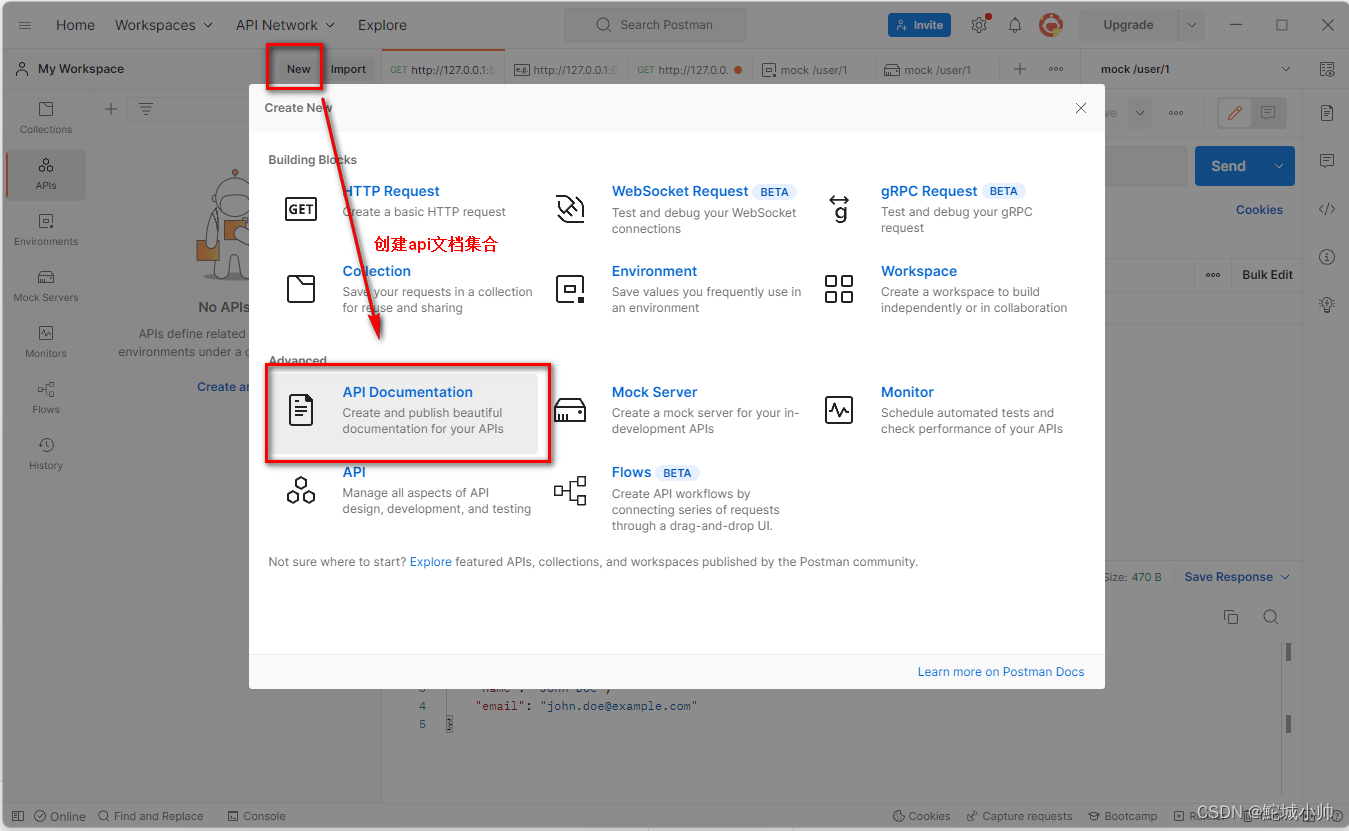
Task: Open the Explore menu item
Action: coord(382,25)
